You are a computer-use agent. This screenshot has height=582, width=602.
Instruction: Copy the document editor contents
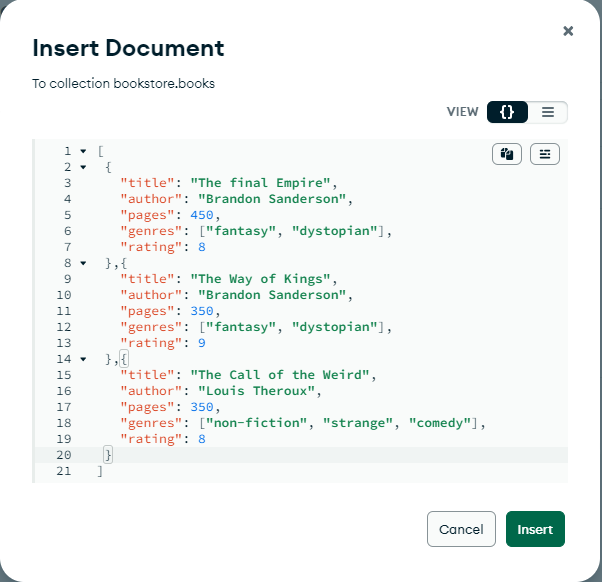coord(507,154)
